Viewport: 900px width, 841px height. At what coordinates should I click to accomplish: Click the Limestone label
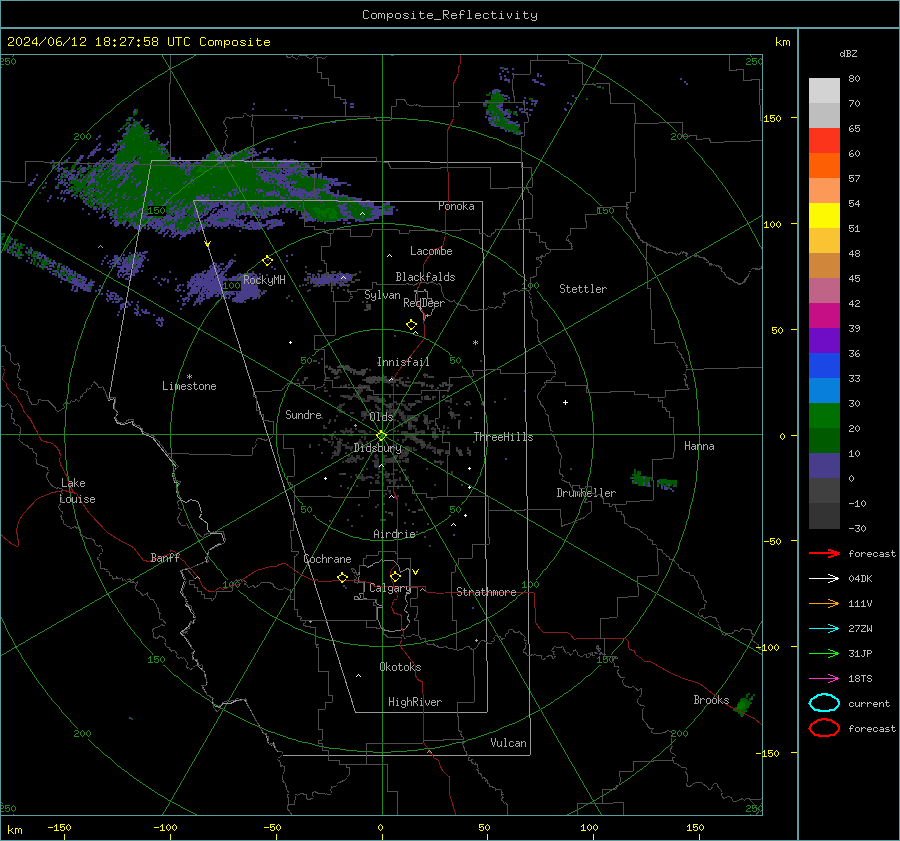coord(189,386)
